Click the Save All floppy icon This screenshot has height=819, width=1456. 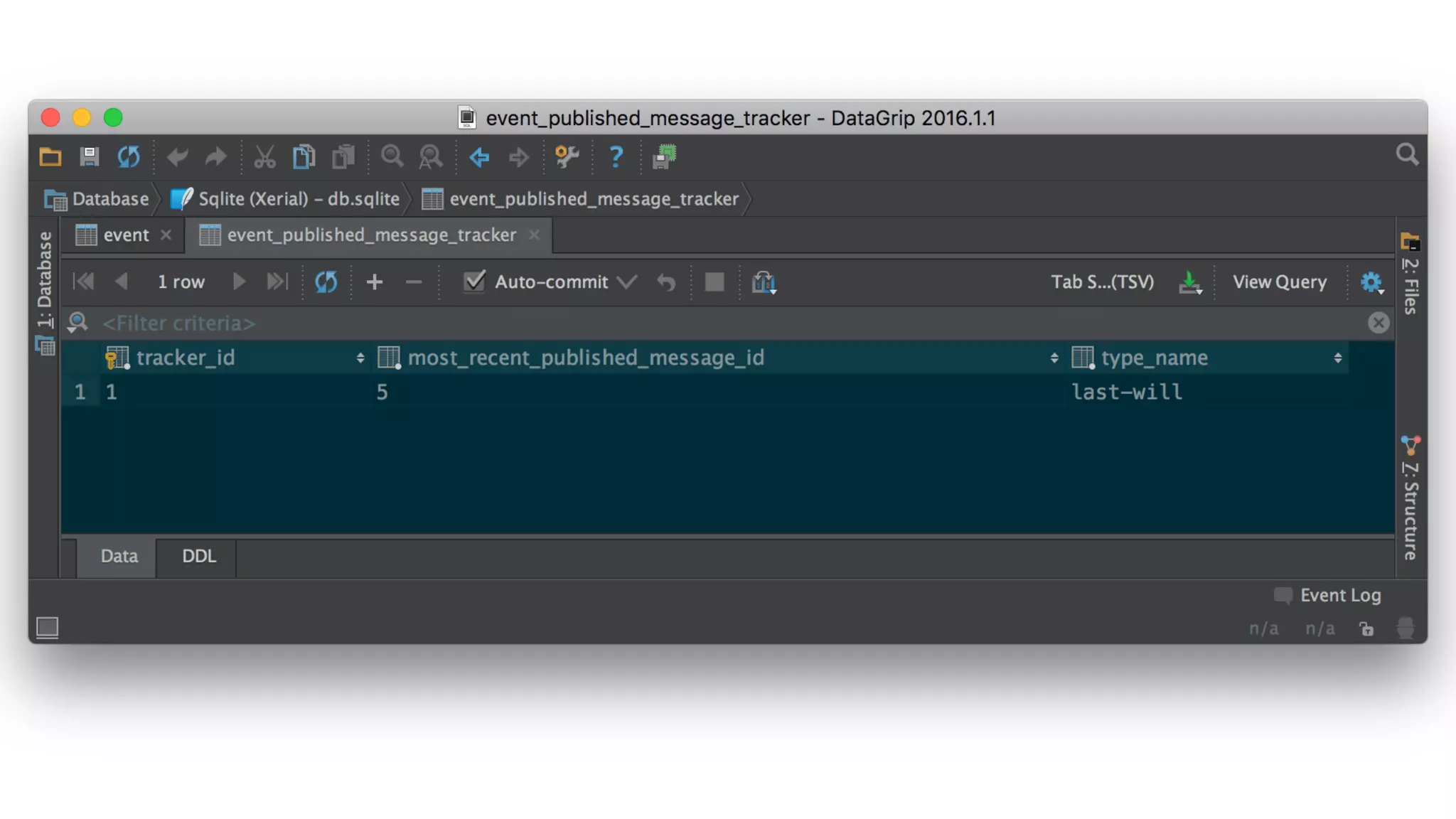pyautogui.click(x=89, y=156)
